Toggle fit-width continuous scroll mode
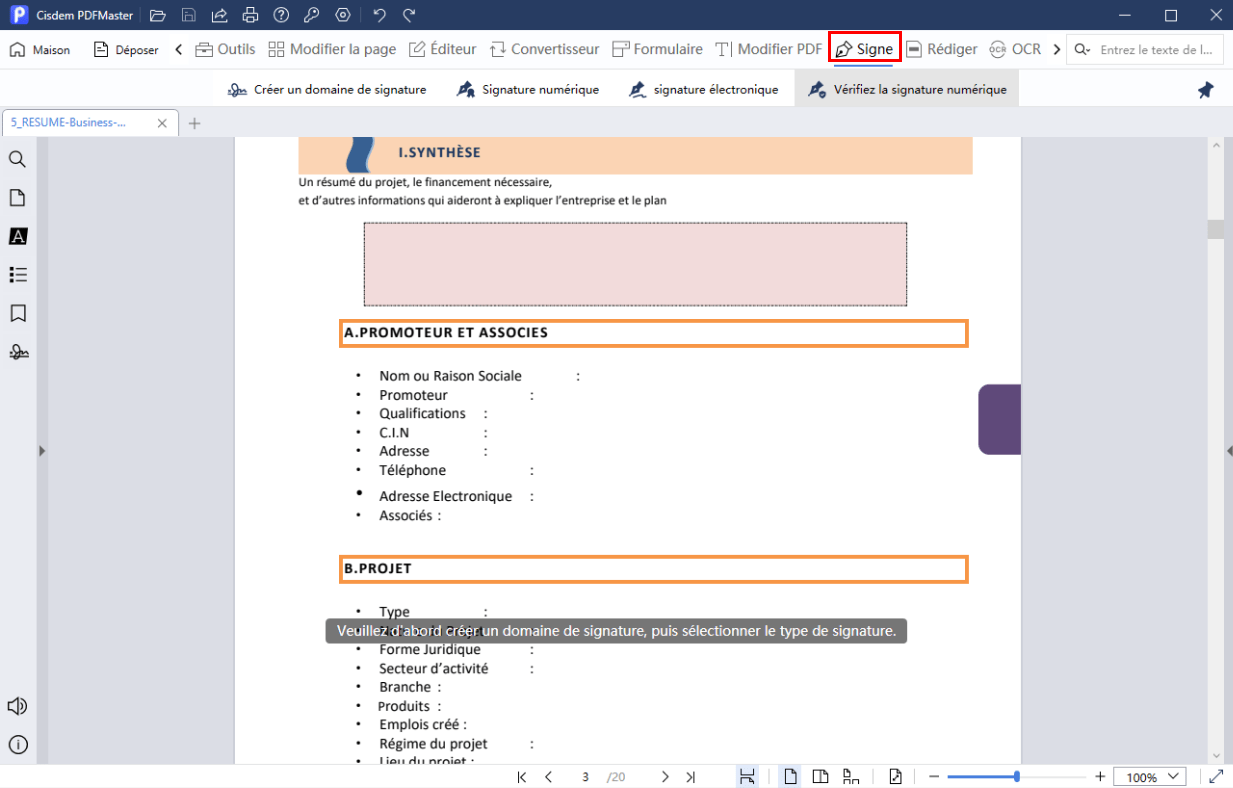 pos(747,777)
